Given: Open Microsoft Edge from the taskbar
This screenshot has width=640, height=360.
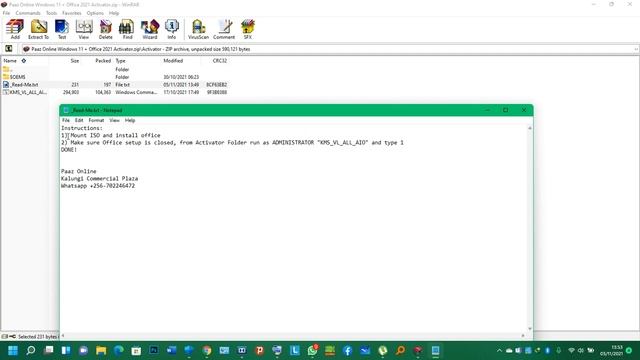Looking at the screenshot, I should point(119,350).
